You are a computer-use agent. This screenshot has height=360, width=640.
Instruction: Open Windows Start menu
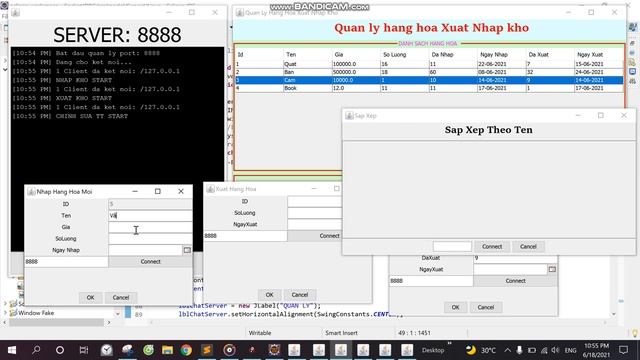point(12,350)
